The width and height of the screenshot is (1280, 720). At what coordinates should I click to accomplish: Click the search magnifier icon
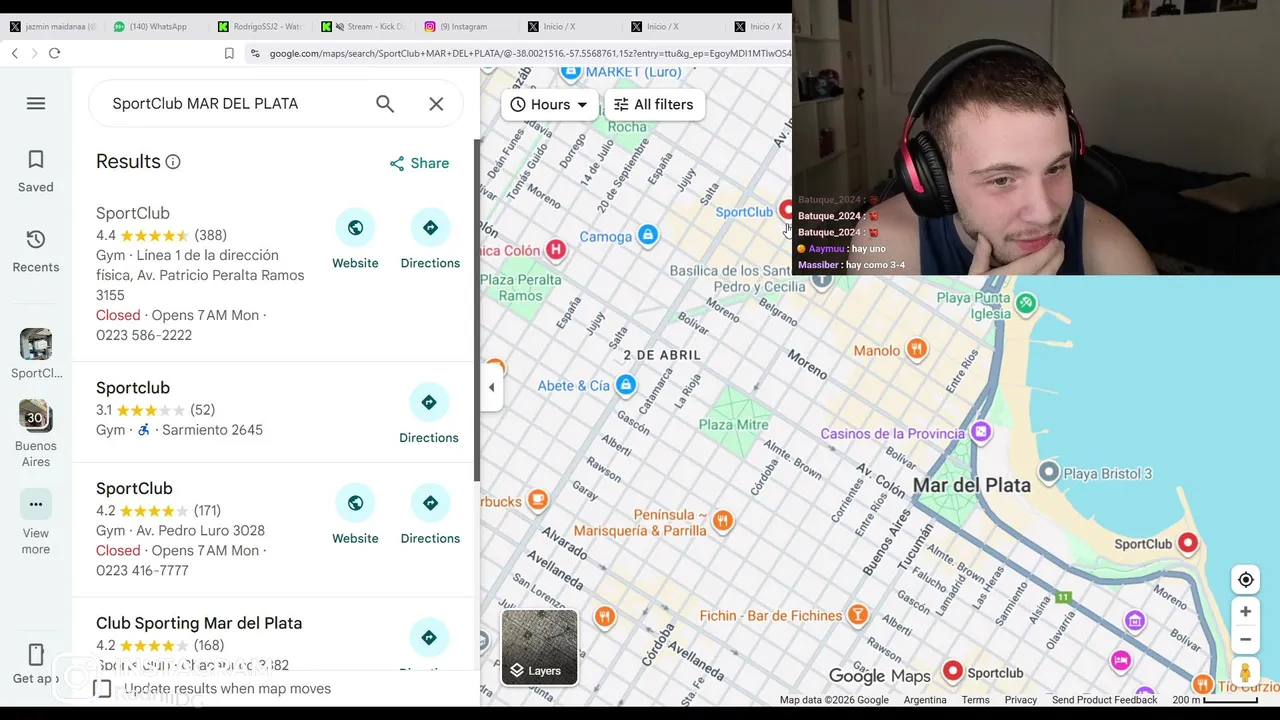tap(385, 104)
